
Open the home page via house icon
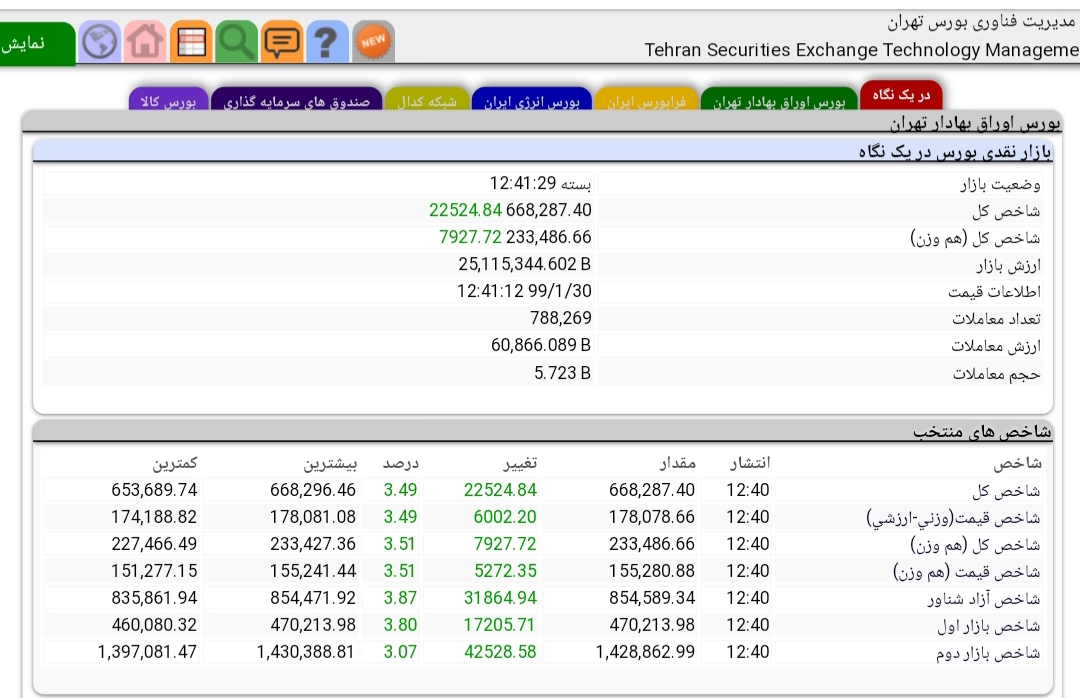point(145,42)
